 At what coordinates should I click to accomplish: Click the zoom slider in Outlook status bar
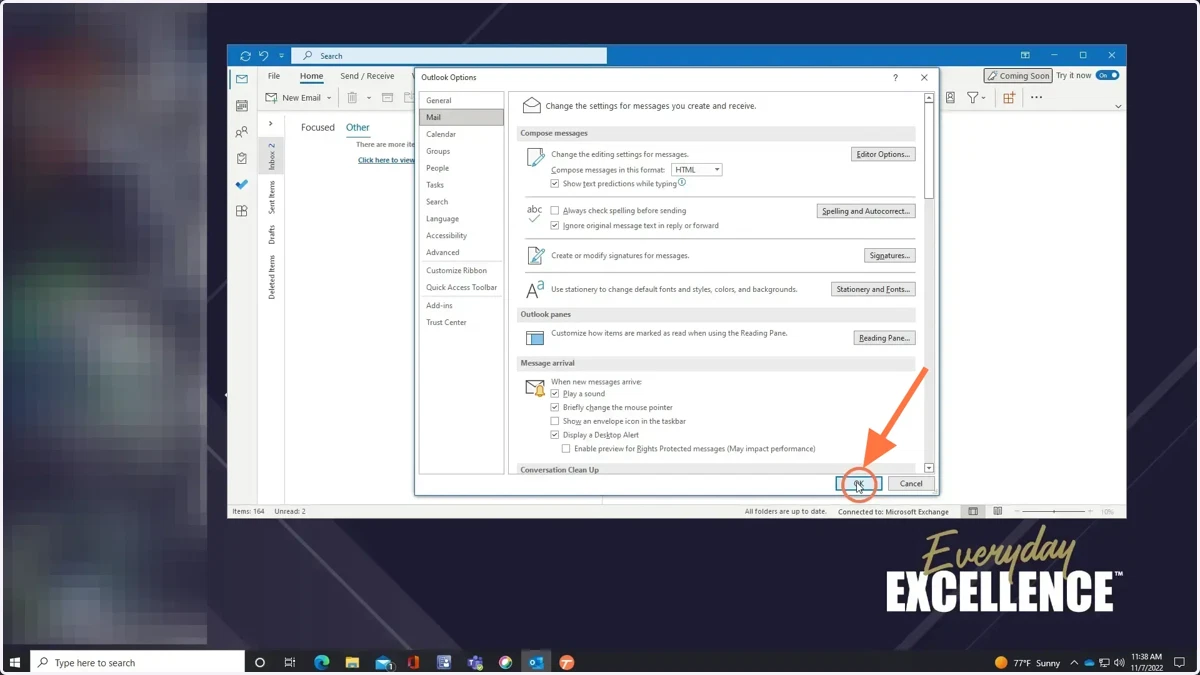tap(1055, 511)
